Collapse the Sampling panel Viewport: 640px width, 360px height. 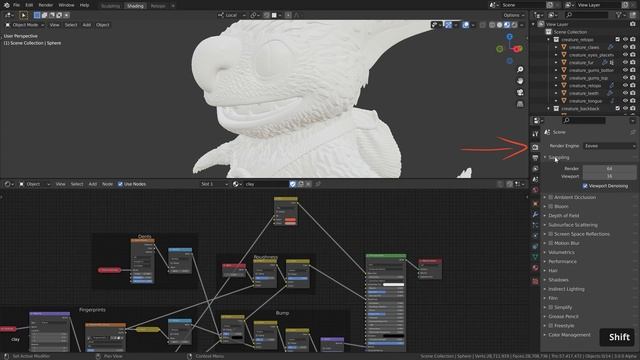click(559, 158)
